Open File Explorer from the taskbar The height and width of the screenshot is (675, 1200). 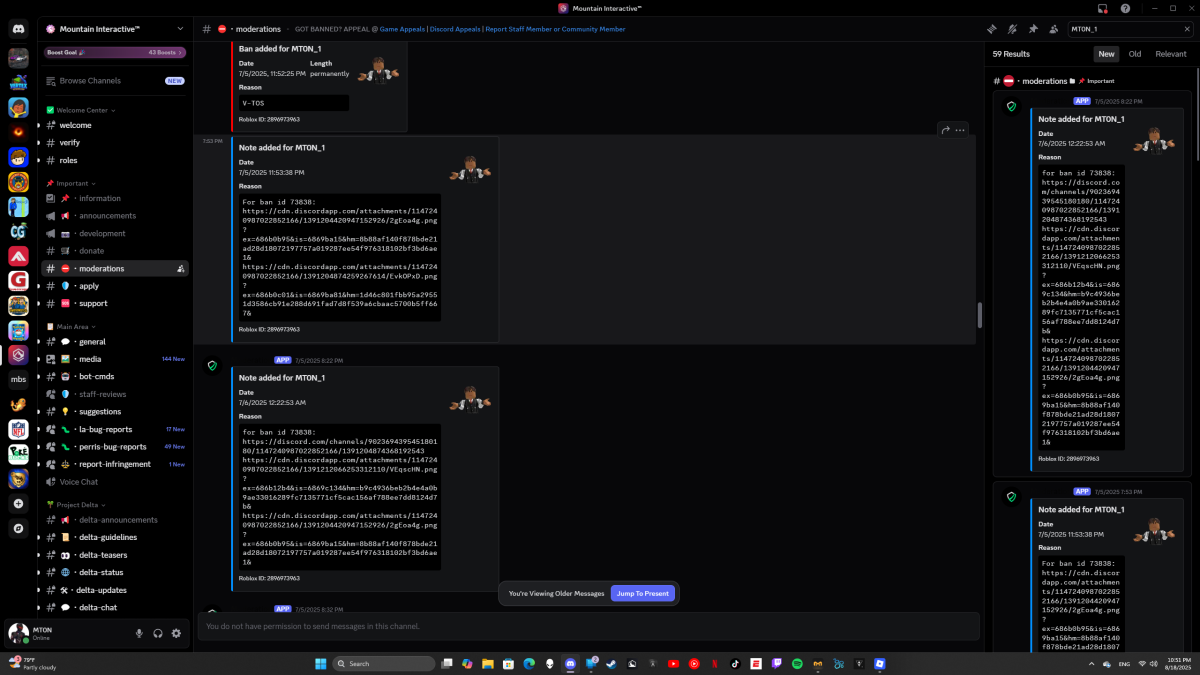coord(488,663)
